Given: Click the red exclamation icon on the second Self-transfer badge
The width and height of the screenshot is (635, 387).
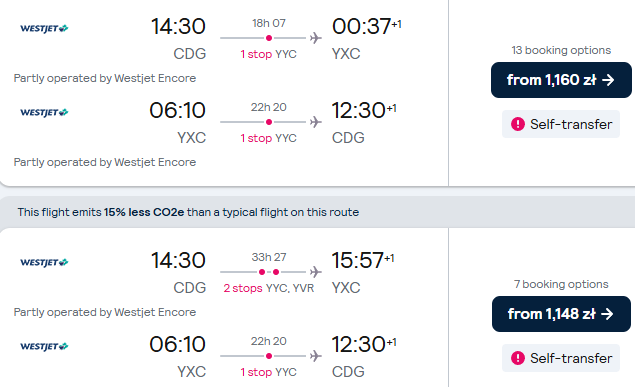Looking at the screenshot, I should pyautogui.click(x=518, y=358).
